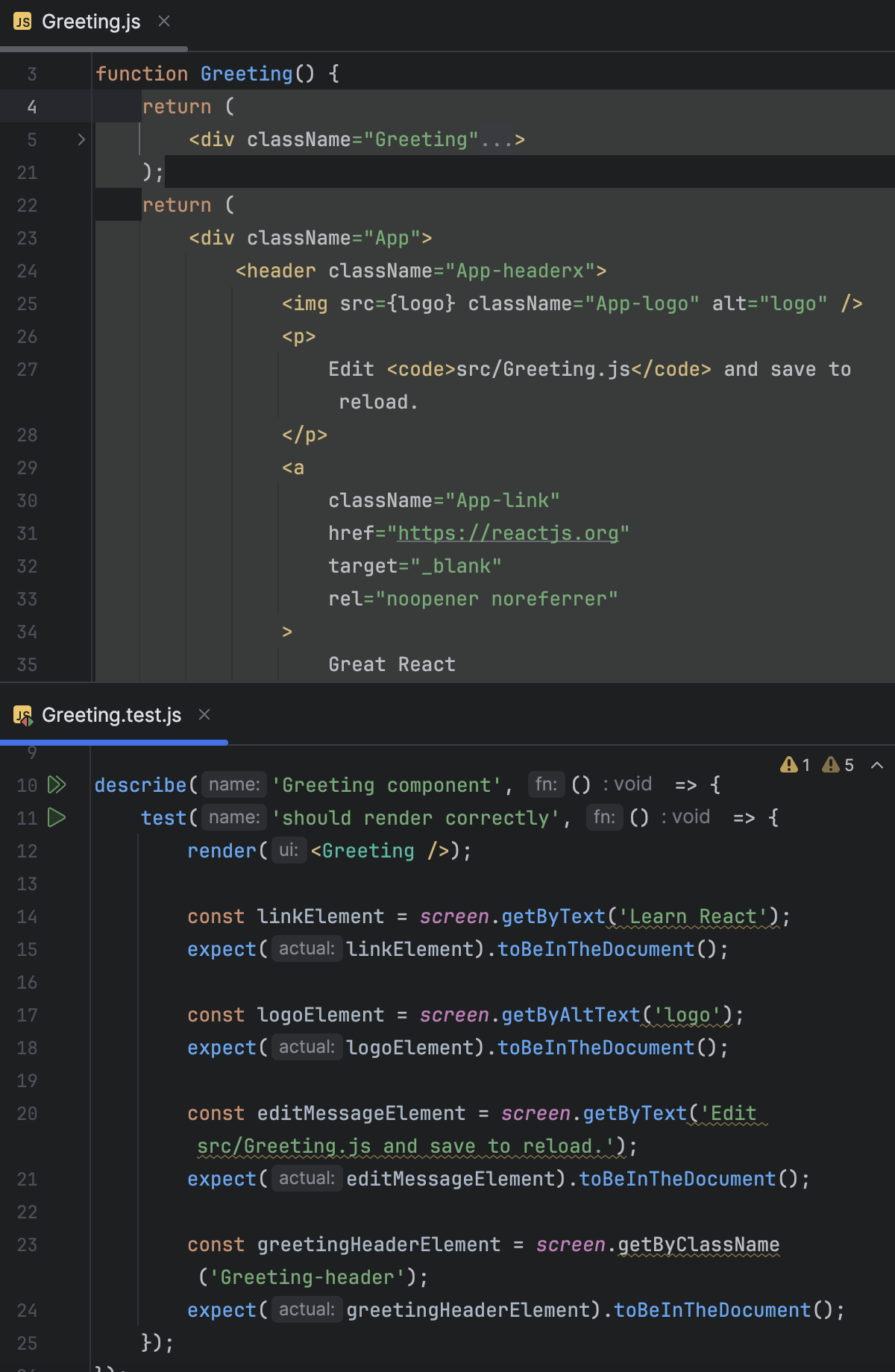The image size is (895, 1372).
Task: Open the https://reactjs.org link in the code
Action: (x=508, y=533)
